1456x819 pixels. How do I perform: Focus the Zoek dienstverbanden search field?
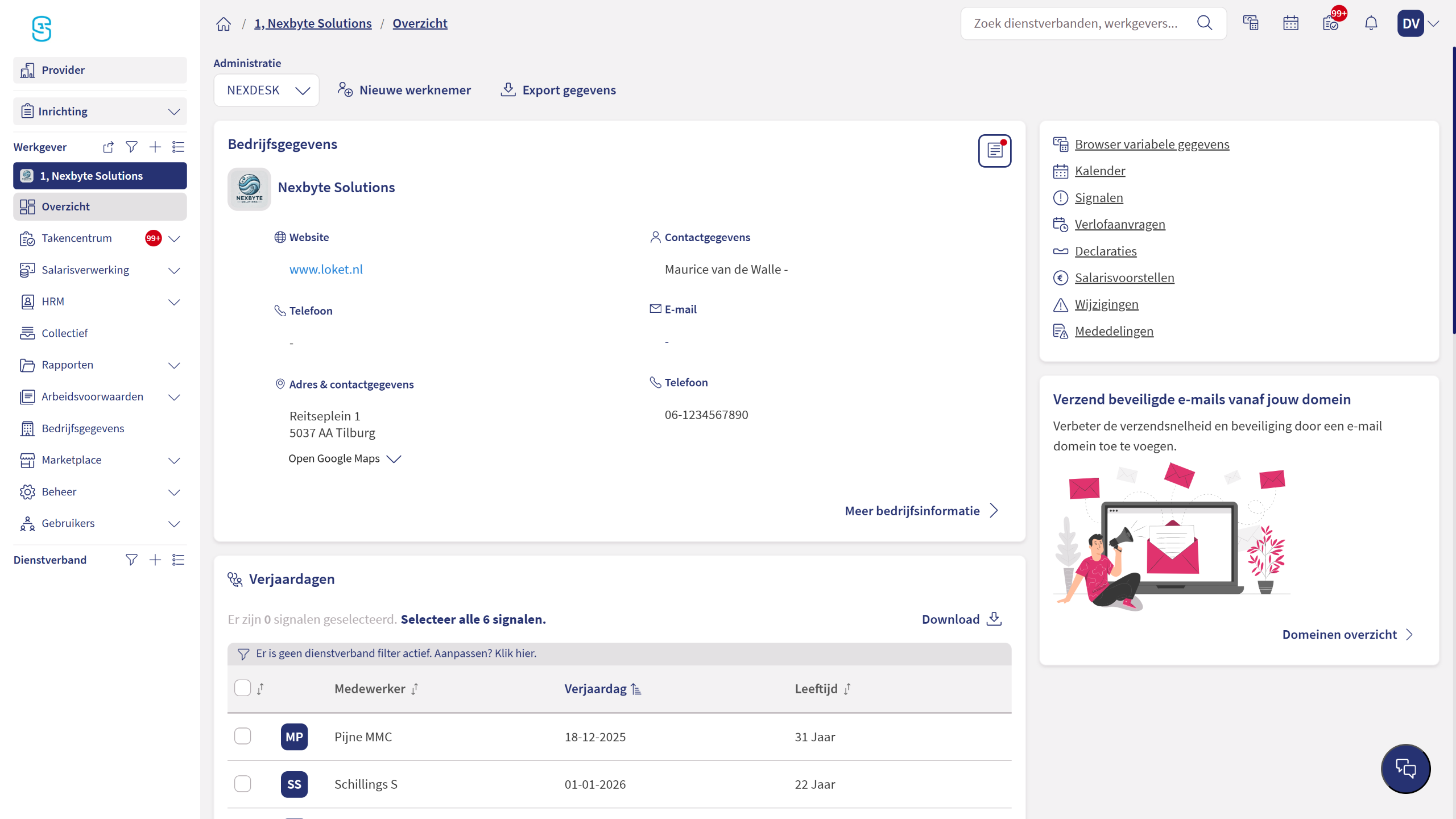(1076, 23)
